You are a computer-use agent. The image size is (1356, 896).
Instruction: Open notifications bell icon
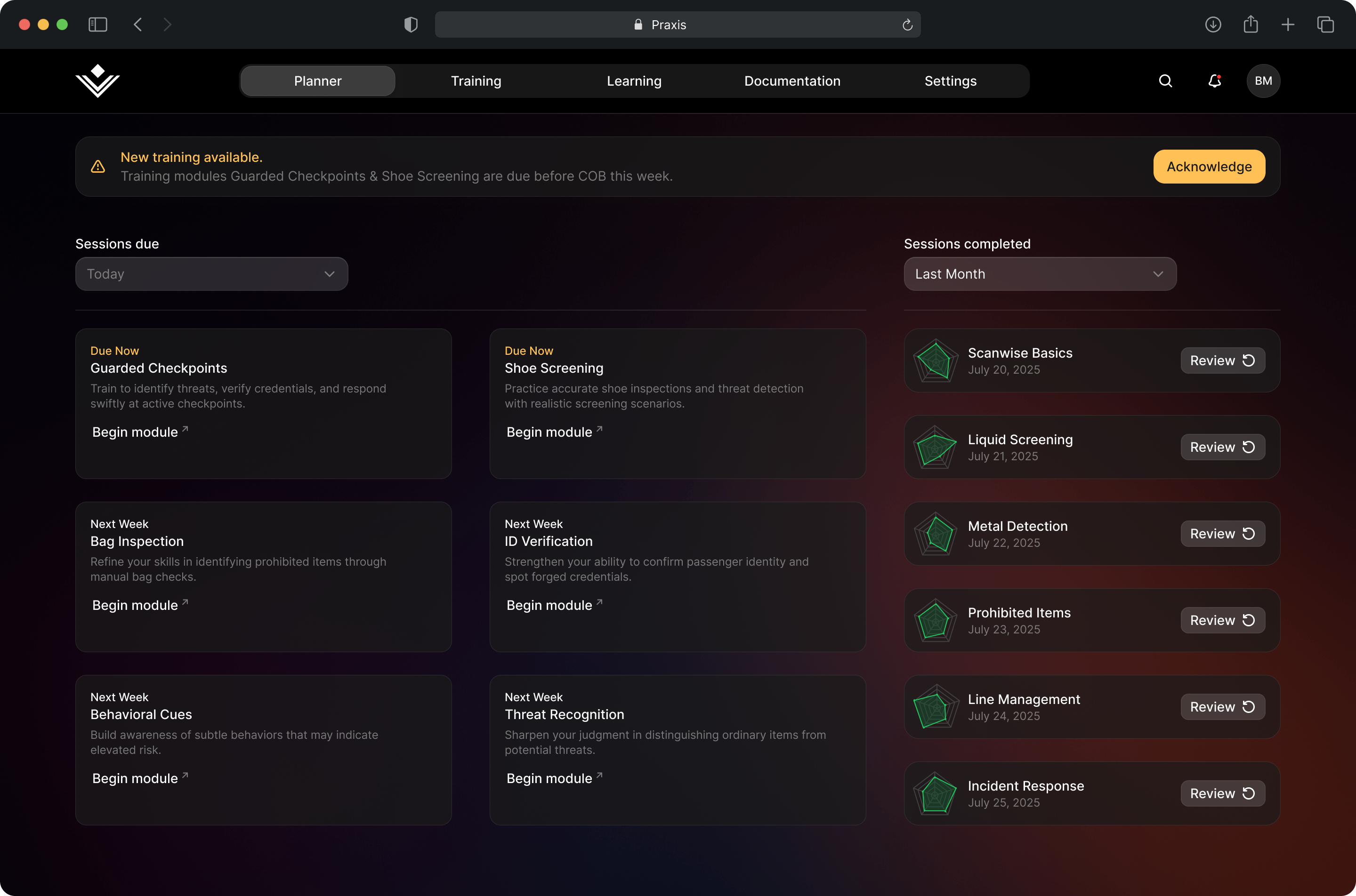[x=1214, y=81]
